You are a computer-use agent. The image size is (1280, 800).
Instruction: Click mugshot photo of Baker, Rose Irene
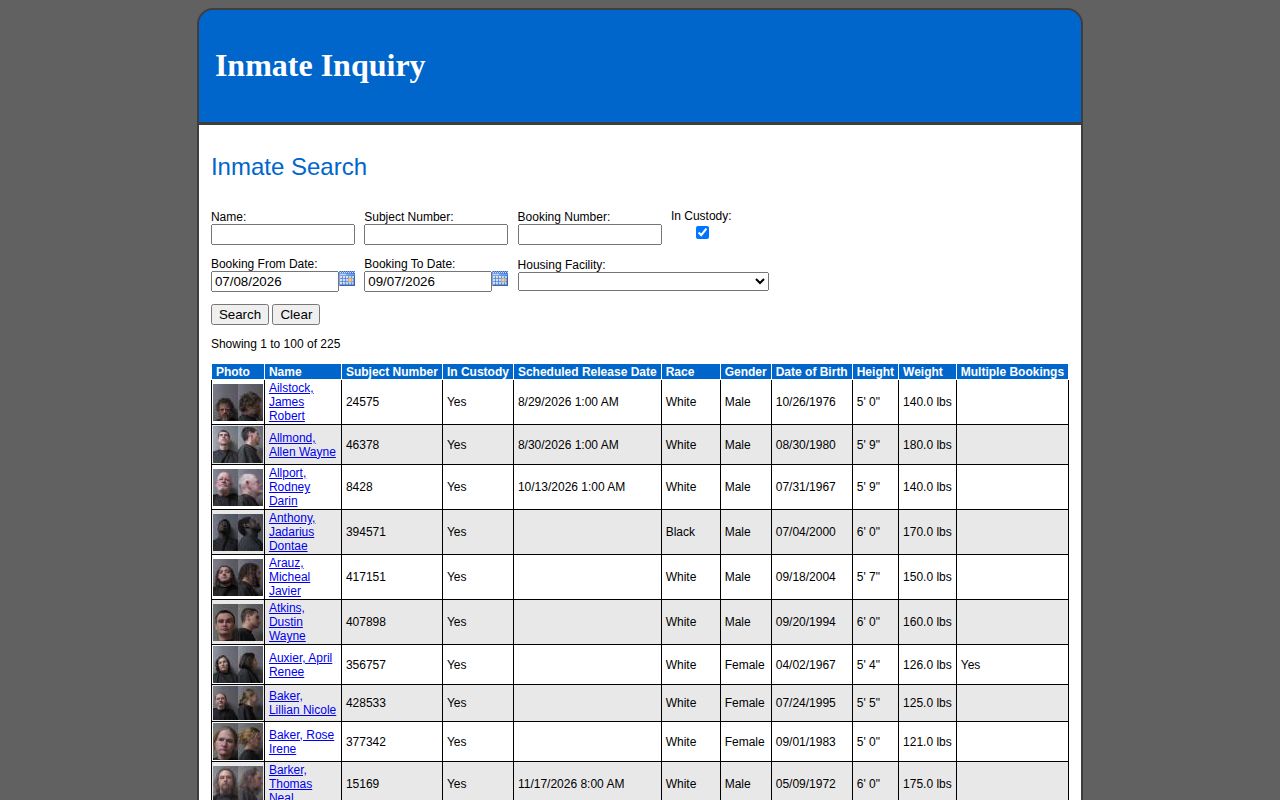(x=238, y=742)
